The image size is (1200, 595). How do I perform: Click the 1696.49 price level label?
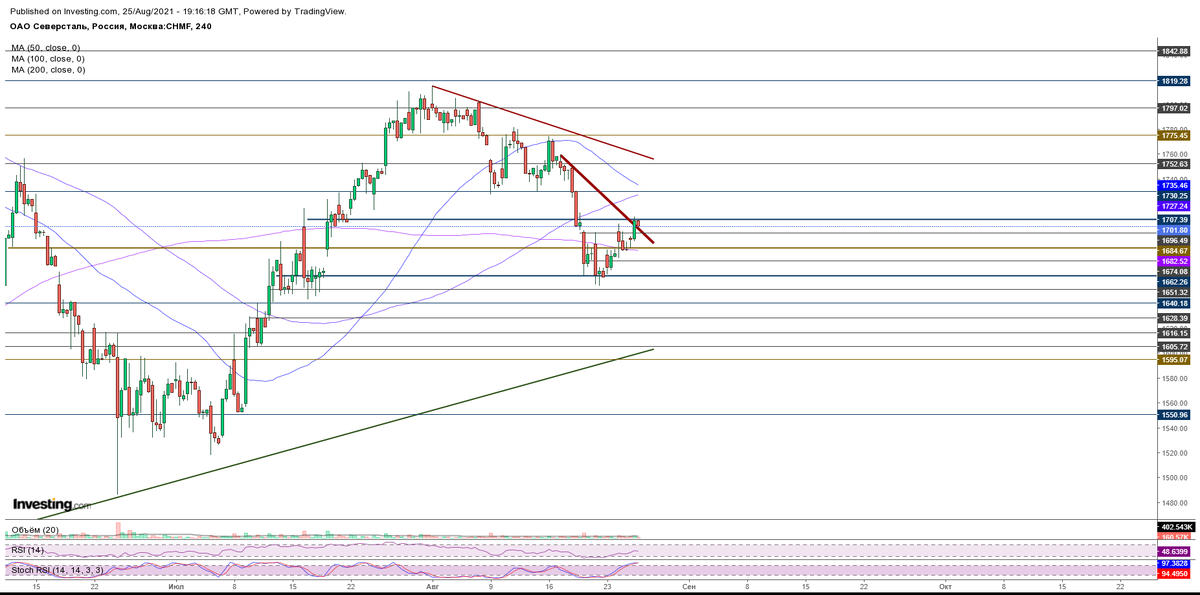coord(1174,239)
